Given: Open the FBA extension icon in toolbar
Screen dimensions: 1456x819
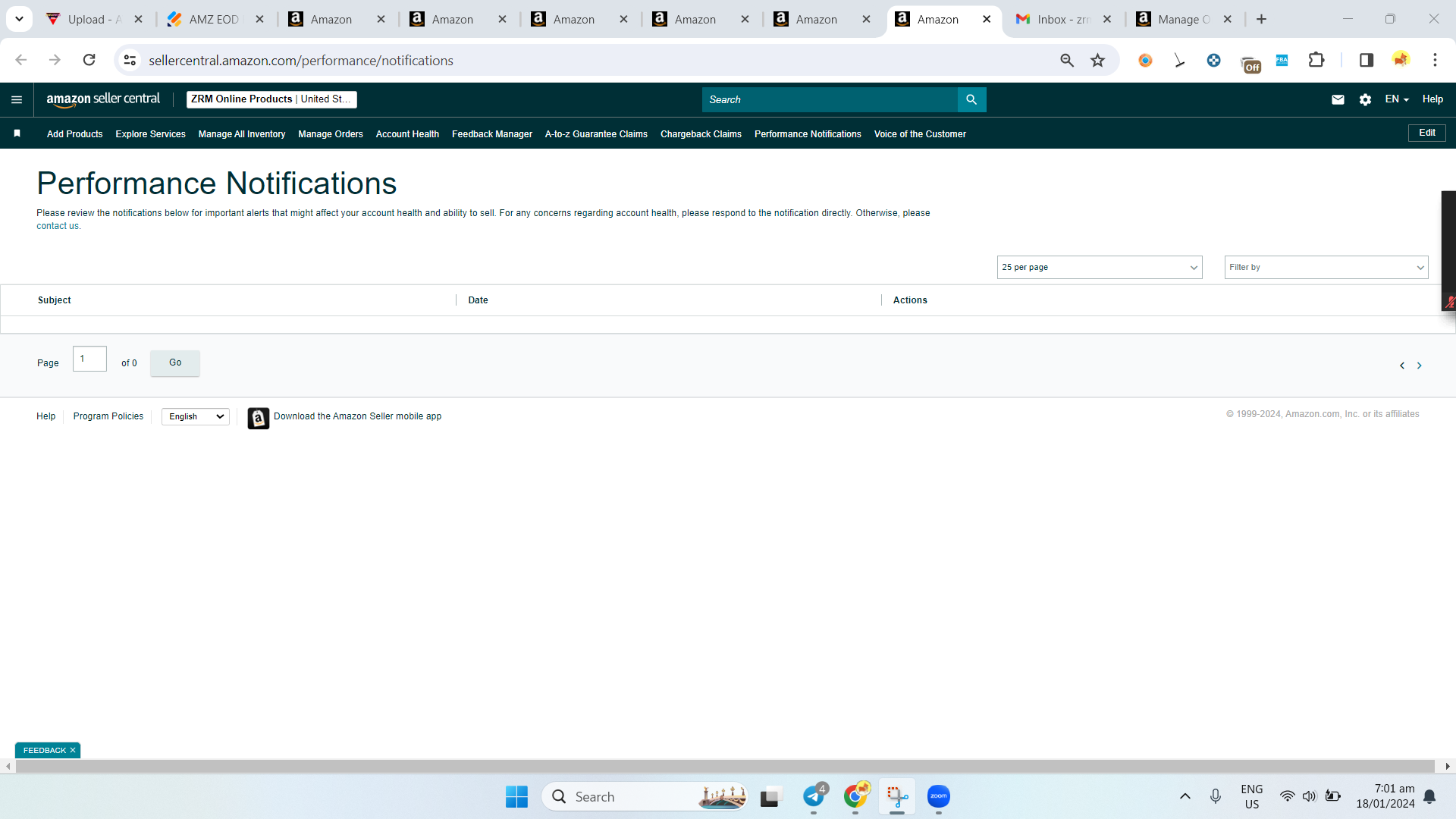Looking at the screenshot, I should click(1282, 60).
